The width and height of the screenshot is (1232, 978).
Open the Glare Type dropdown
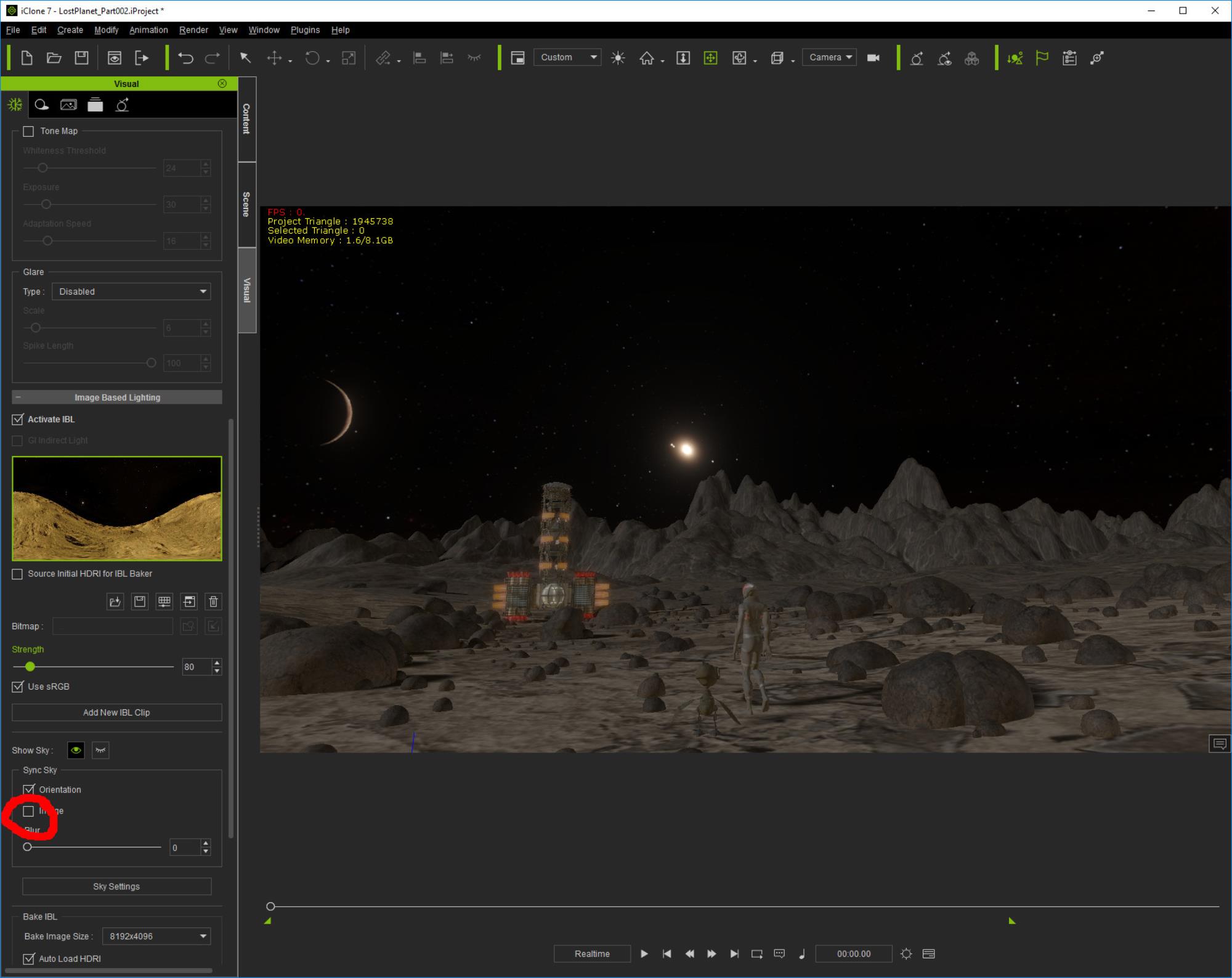(x=131, y=291)
